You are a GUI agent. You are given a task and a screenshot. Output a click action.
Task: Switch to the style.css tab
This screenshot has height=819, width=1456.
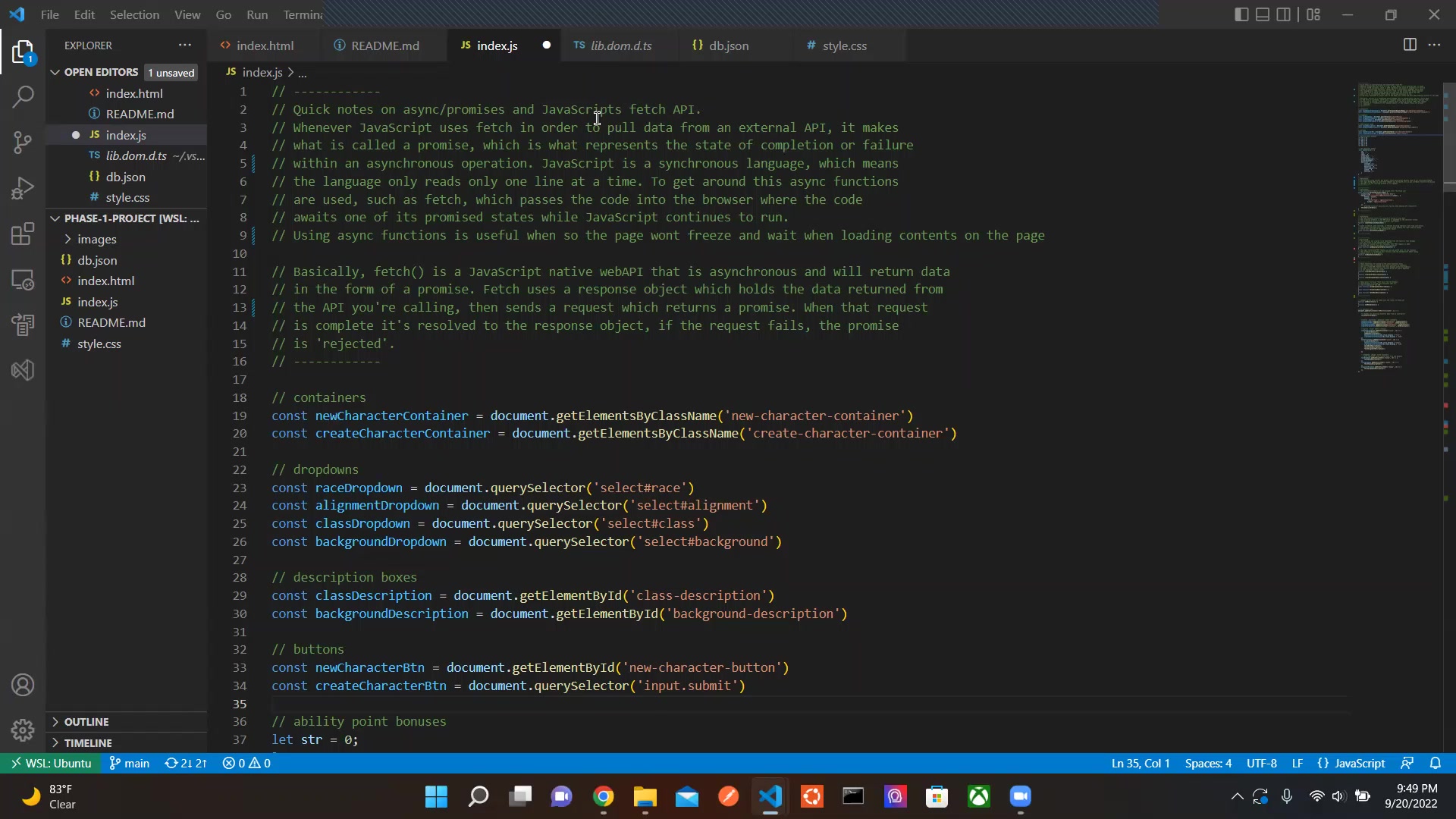click(844, 45)
